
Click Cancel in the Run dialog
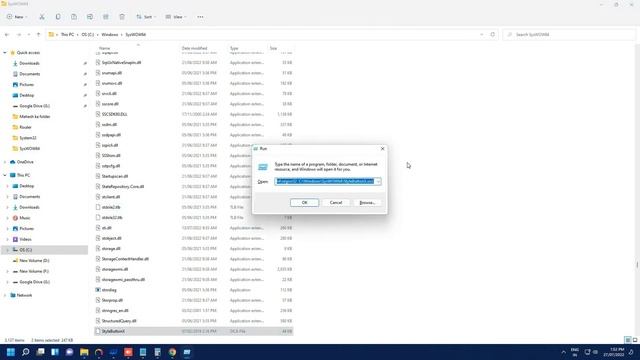point(336,202)
